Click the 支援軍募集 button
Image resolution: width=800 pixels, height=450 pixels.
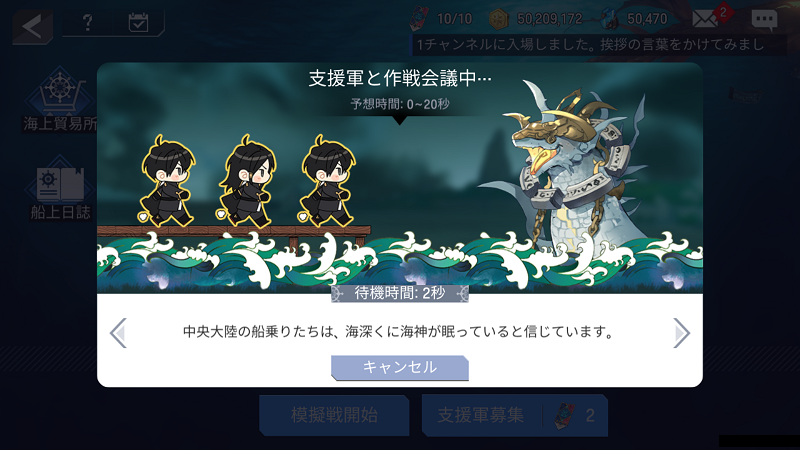pos(515,415)
